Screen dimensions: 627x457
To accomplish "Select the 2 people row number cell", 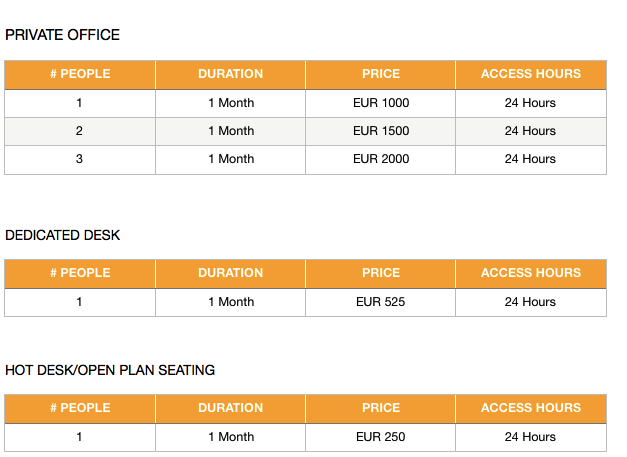I will 80,131.
